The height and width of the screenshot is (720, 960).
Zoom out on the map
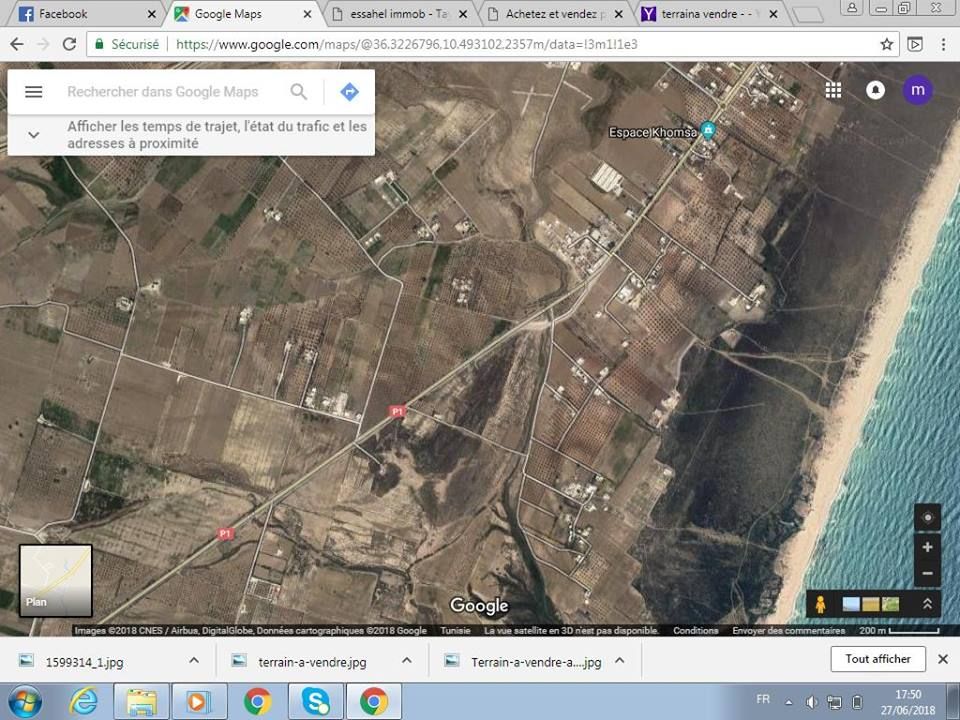[x=927, y=573]
